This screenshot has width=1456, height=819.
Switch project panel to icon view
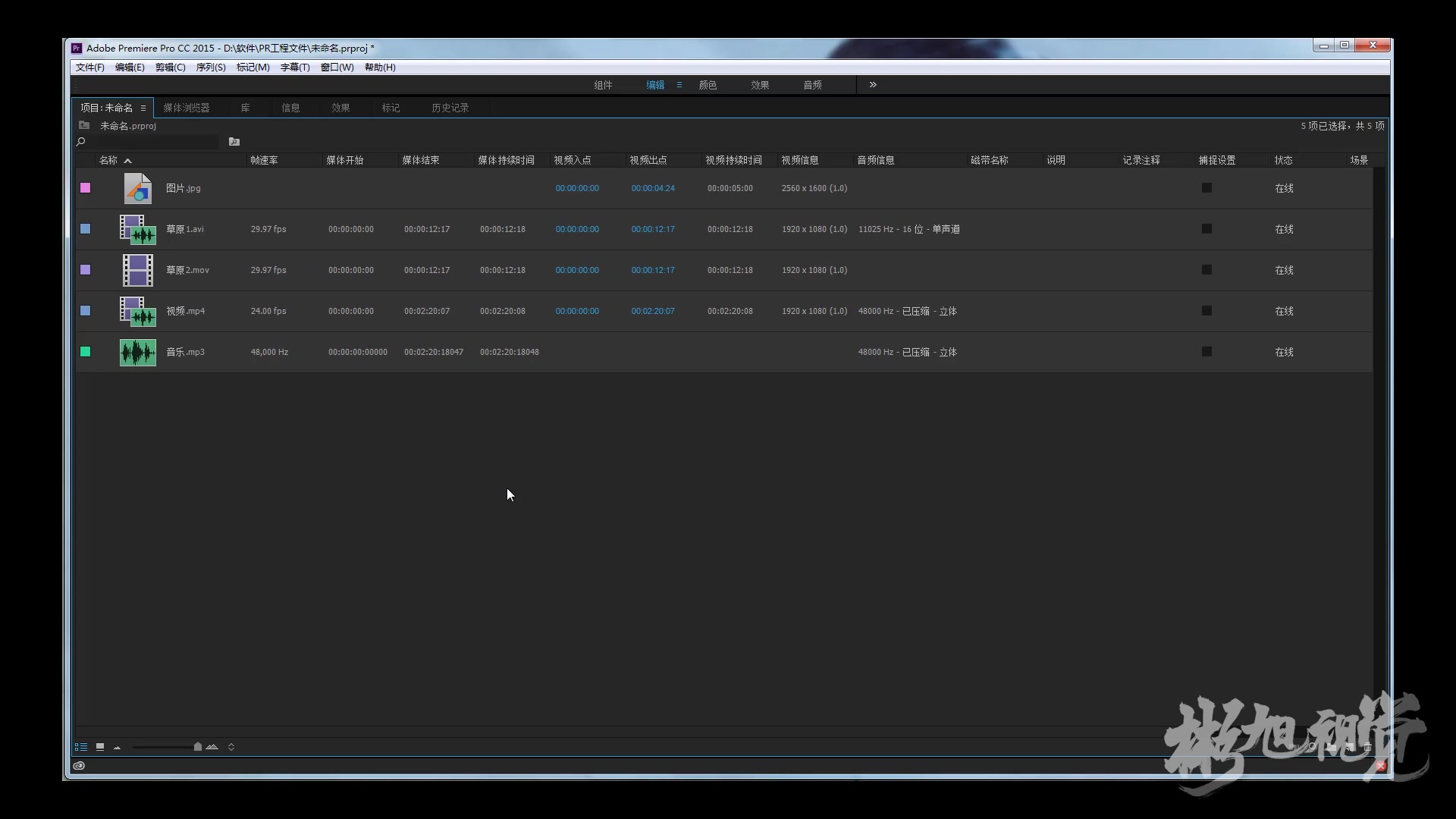100,747
